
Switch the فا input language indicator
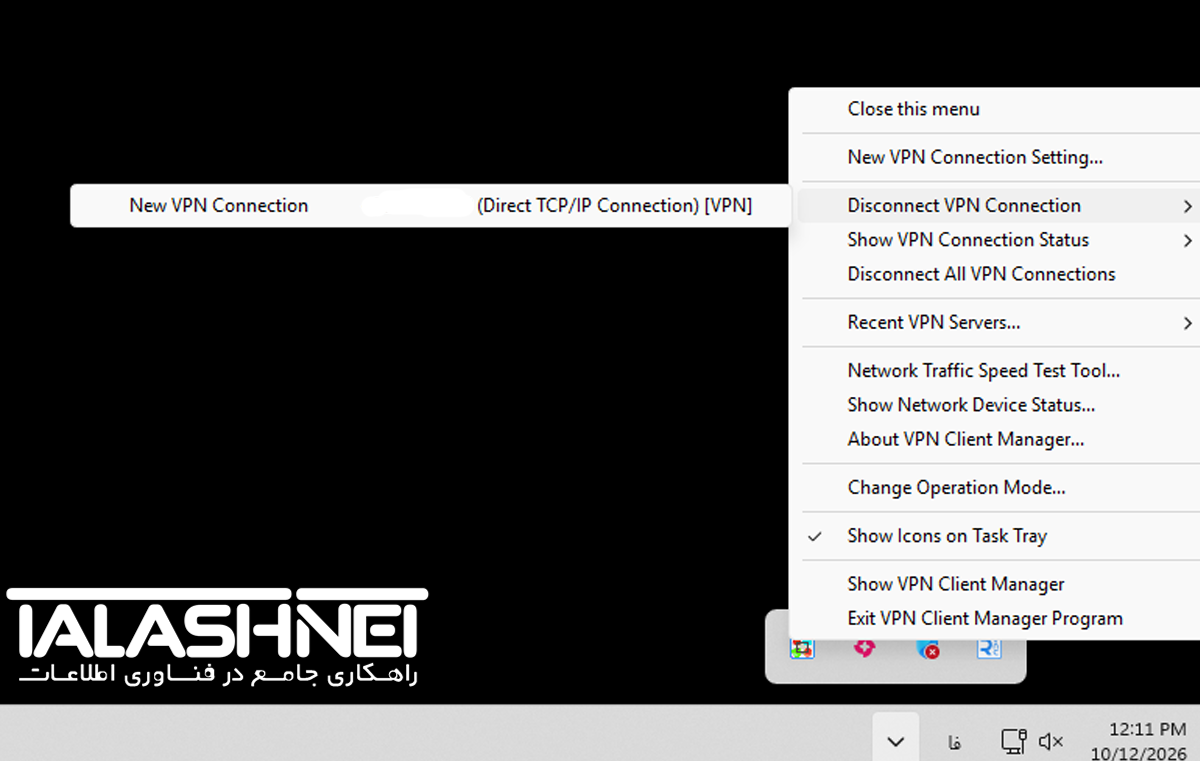(x=955, y=742)
